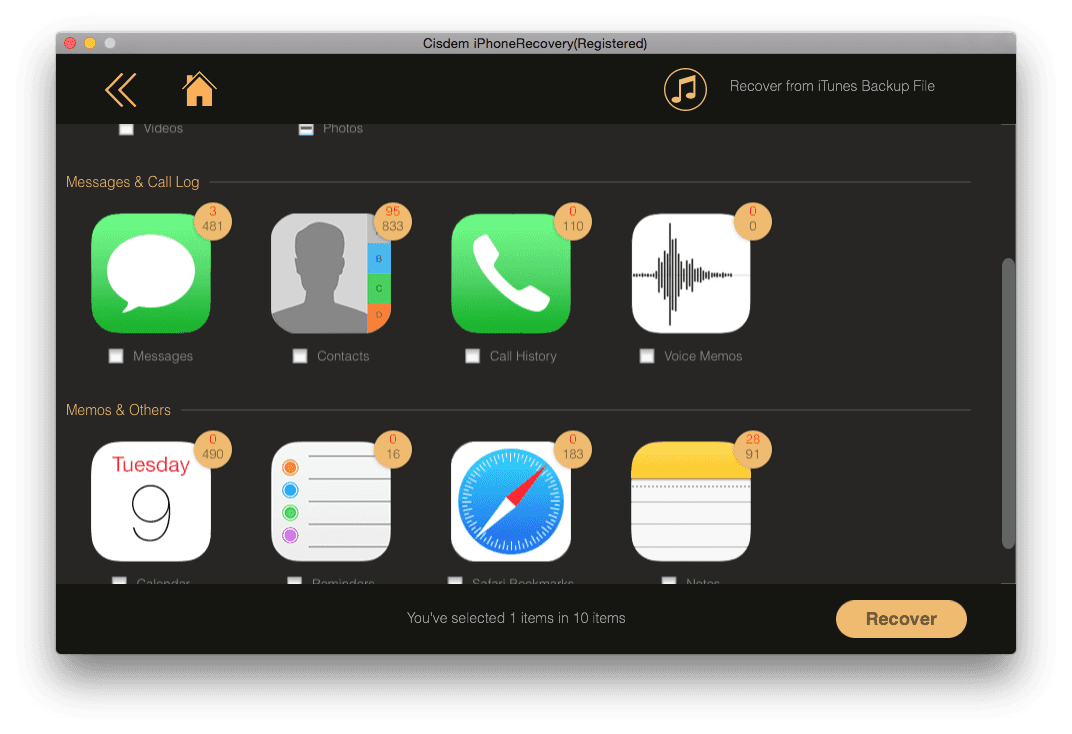Click the vertical scrollbar thumb

point(1008,403)
